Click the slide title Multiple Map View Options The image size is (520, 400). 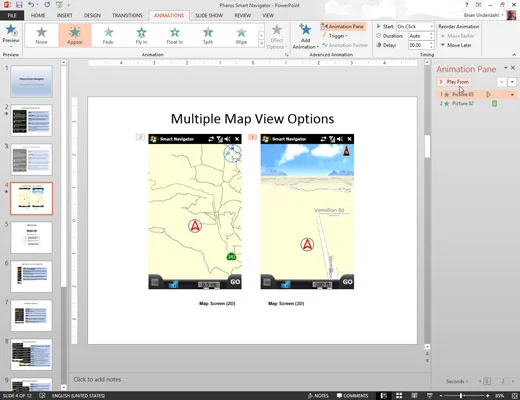[252, 119]
